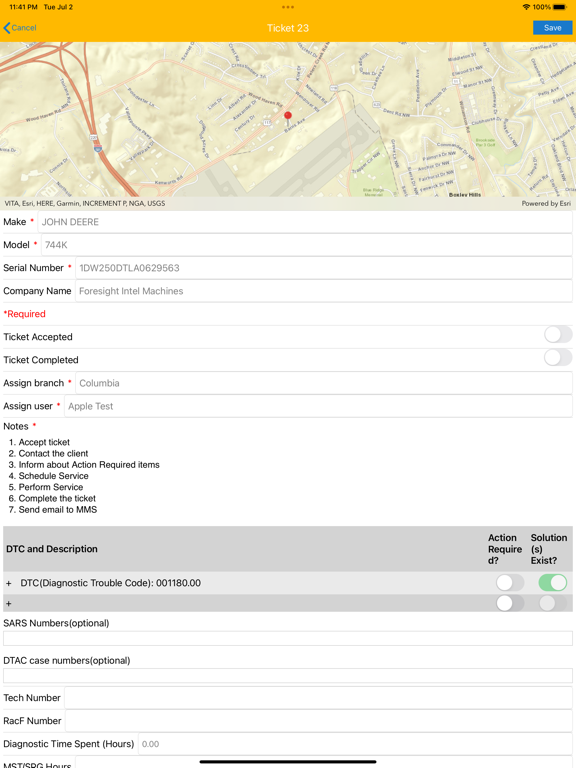
Task: Edit the Make field JOHN DEERE
Action: [x=305, y=222]
